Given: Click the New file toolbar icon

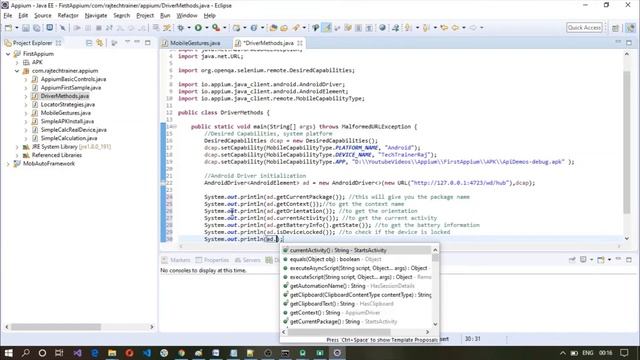Looking at the screenshot, I should (8, 28).
